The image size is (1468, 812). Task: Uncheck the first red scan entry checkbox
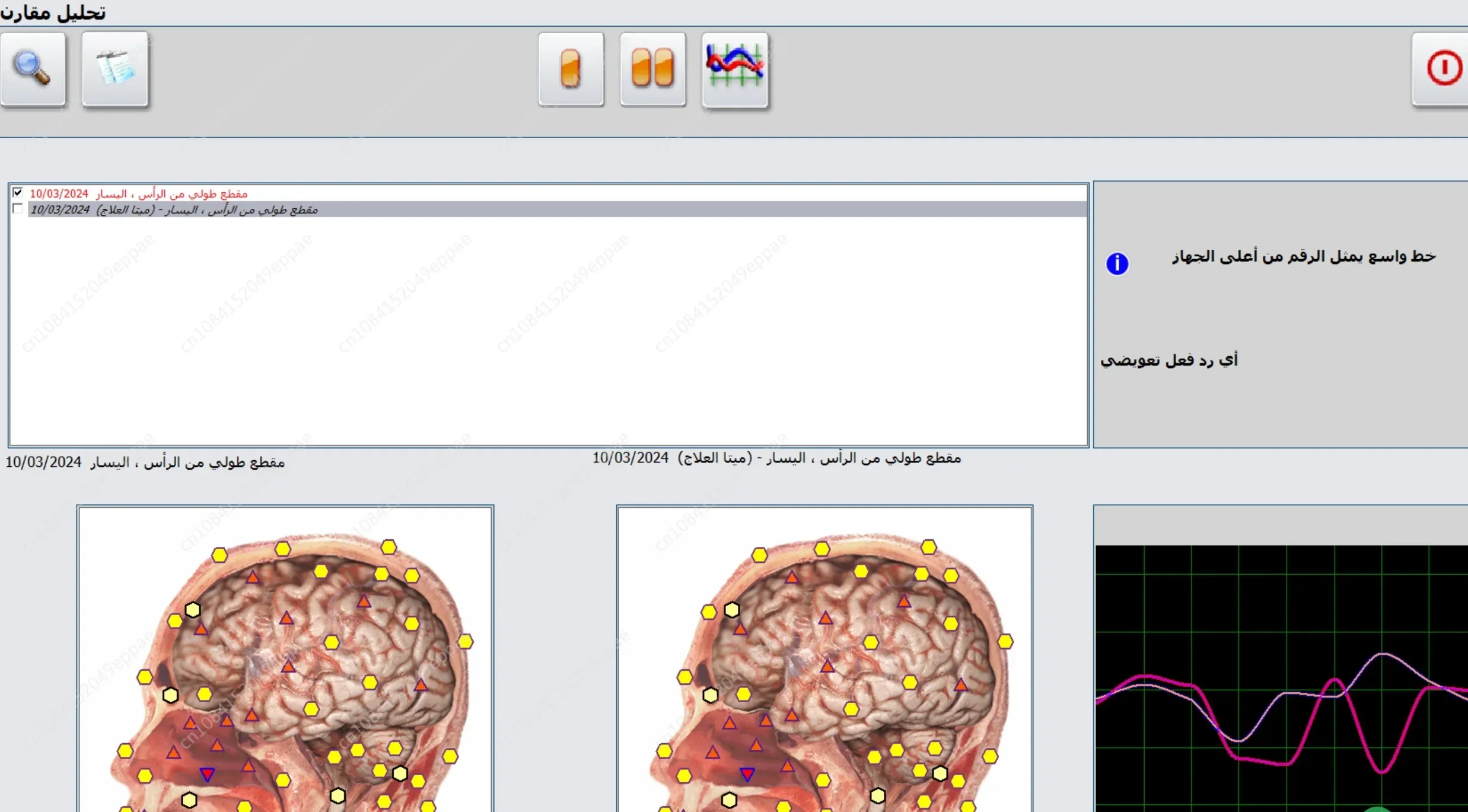tap(17, 193)
